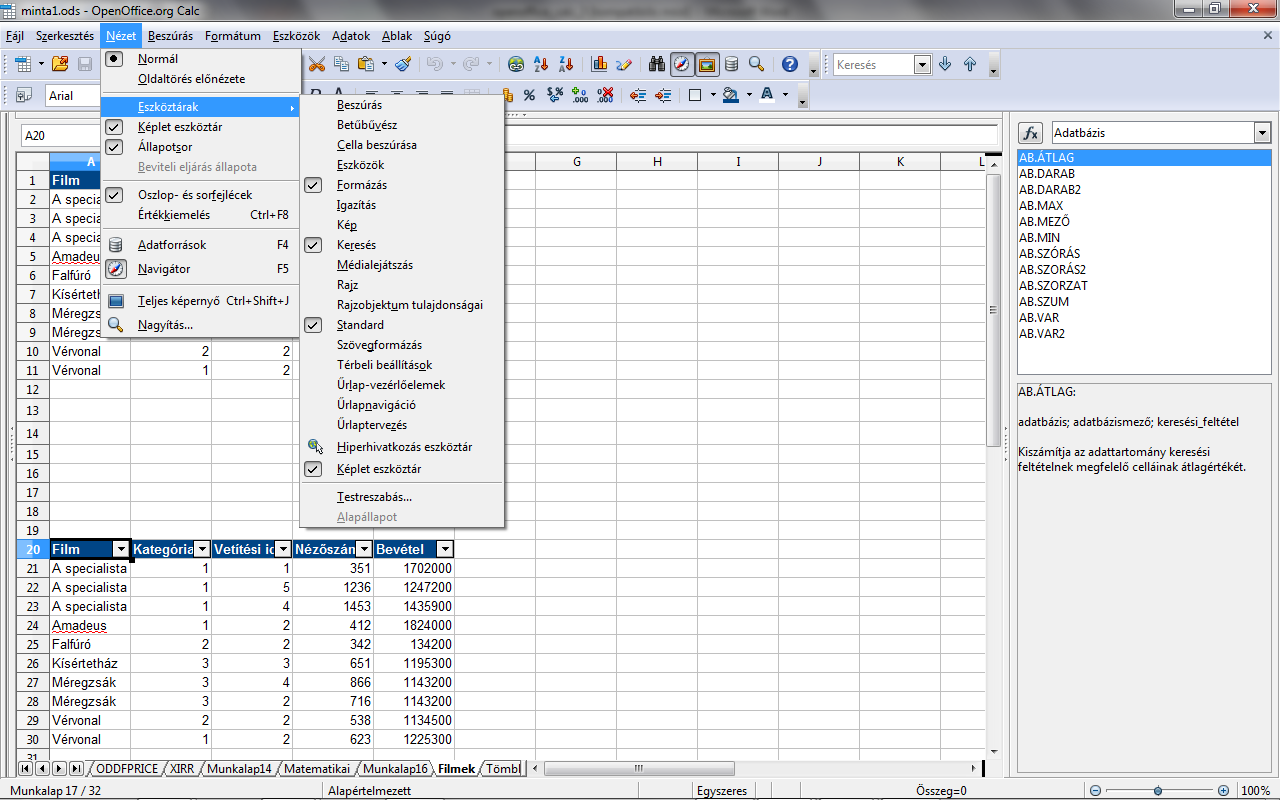1280x800 pixels.
Task: Click the Paste clipboard icon
Action: [365, 64]
